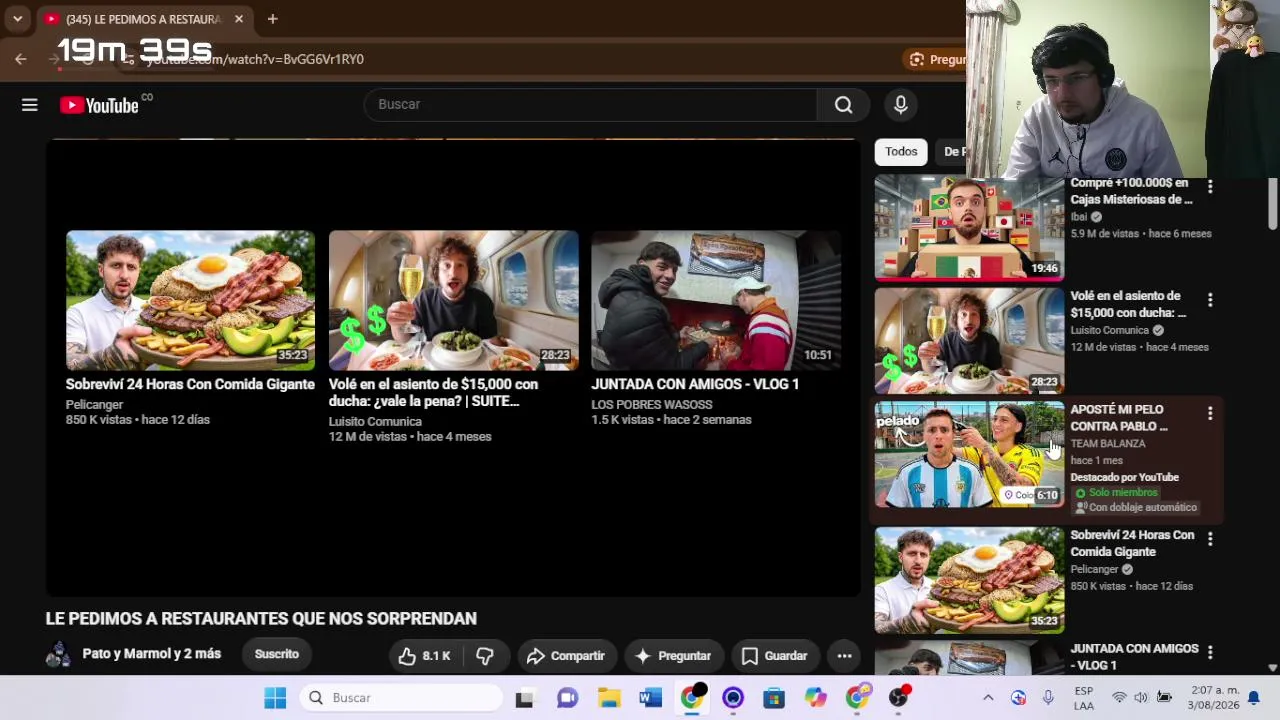Viewport: 1280px width, 720px height.
Task: Switch the ESP LAA input language
Action: click(1084, 698)
